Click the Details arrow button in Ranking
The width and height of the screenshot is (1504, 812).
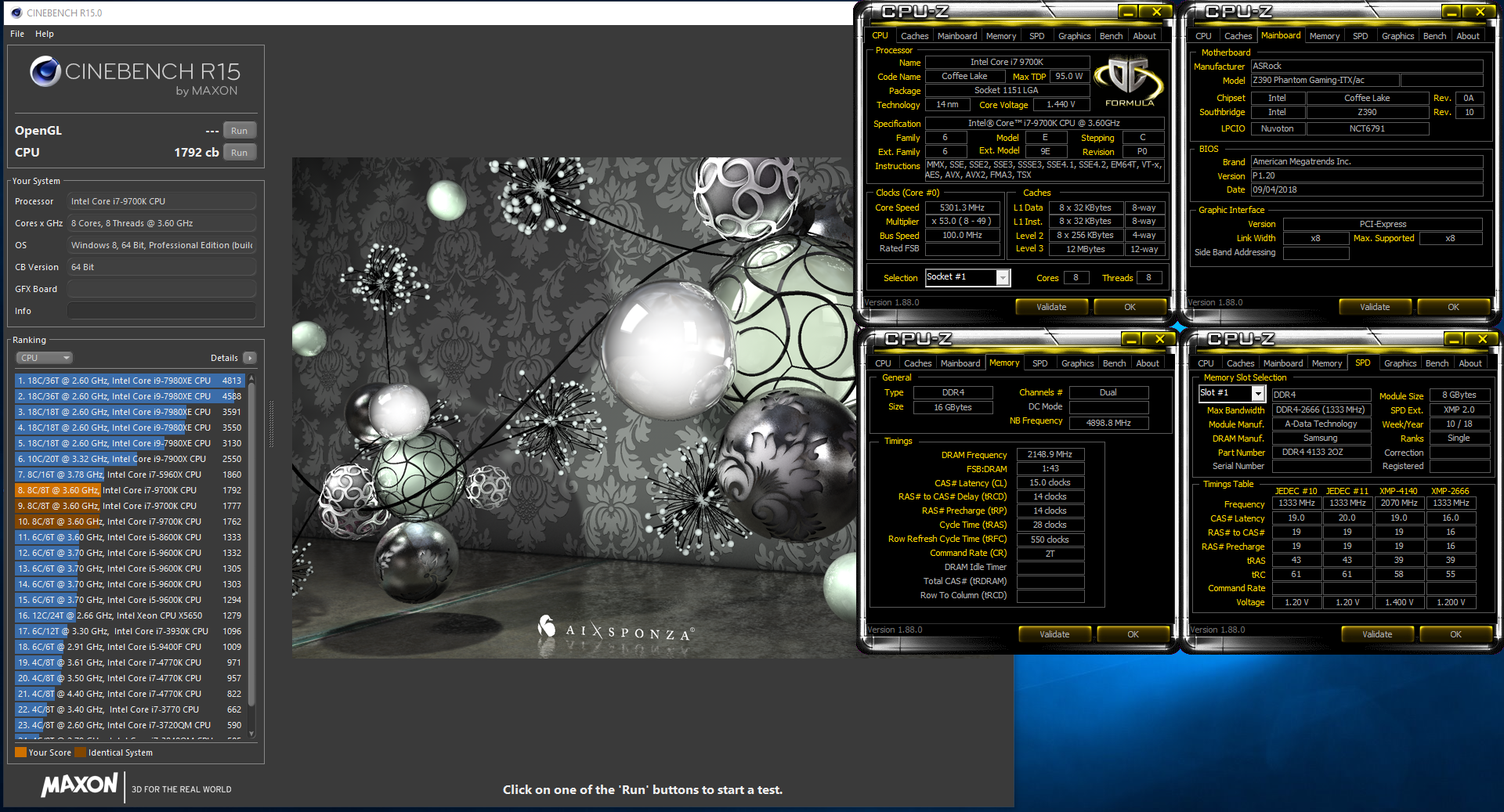pyautogui.click(x=250, y=358)
